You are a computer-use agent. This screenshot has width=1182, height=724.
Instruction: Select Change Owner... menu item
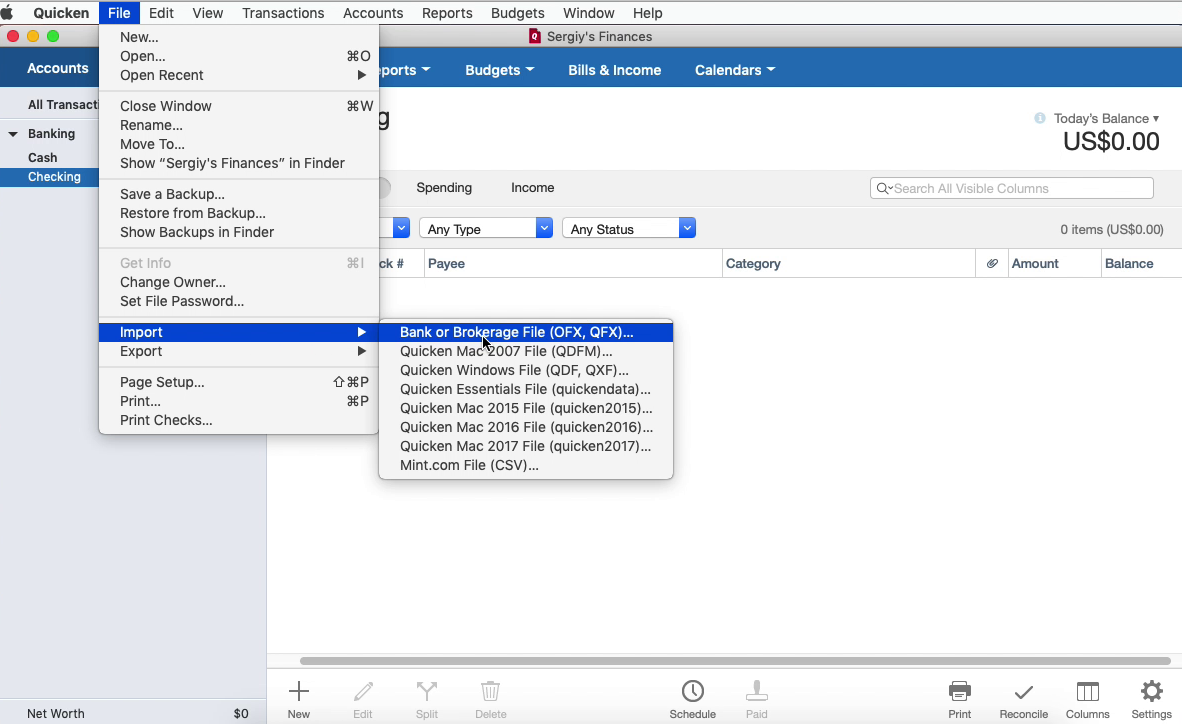click(238, 282)
